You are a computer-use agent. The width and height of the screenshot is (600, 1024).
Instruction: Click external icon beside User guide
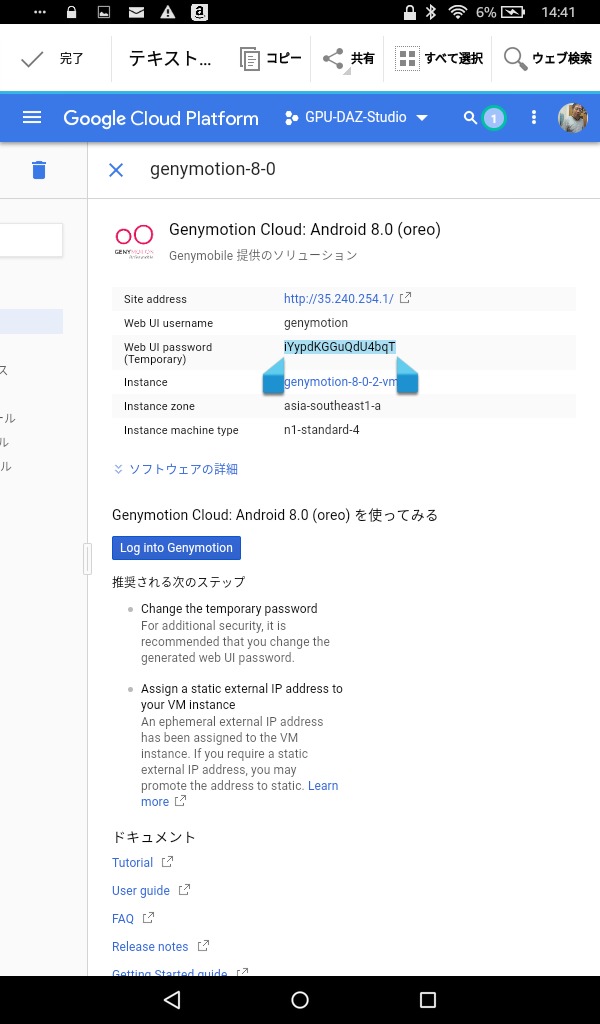184,889
